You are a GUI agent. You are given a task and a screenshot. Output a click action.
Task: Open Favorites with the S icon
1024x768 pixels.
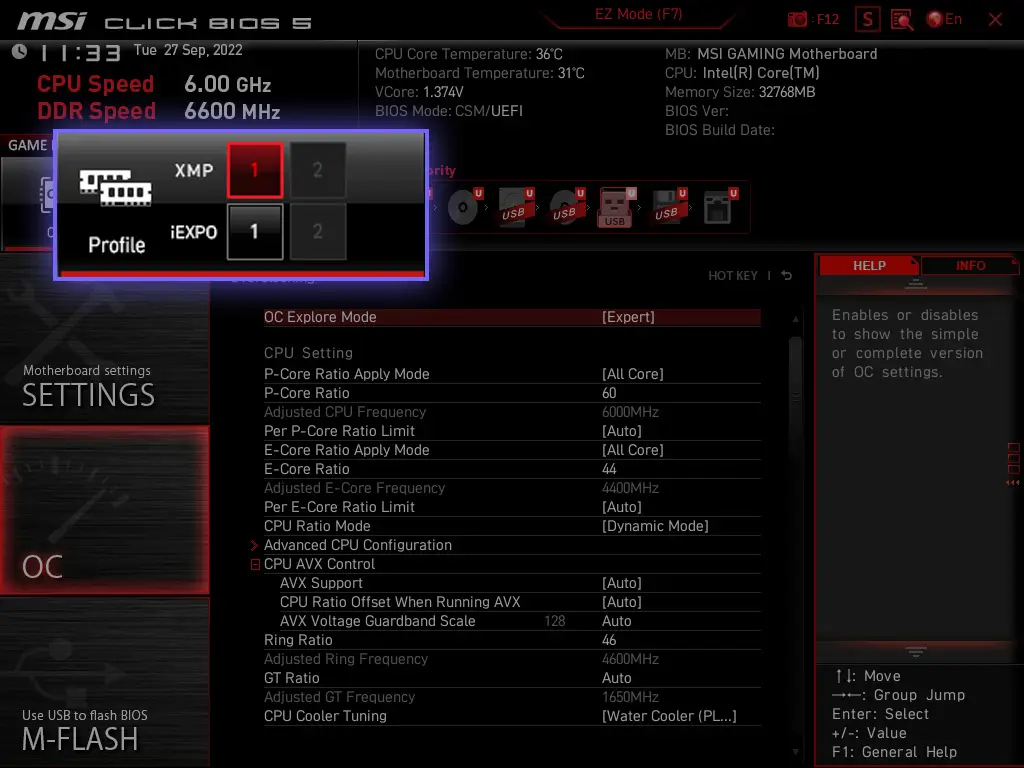(866, 18)
